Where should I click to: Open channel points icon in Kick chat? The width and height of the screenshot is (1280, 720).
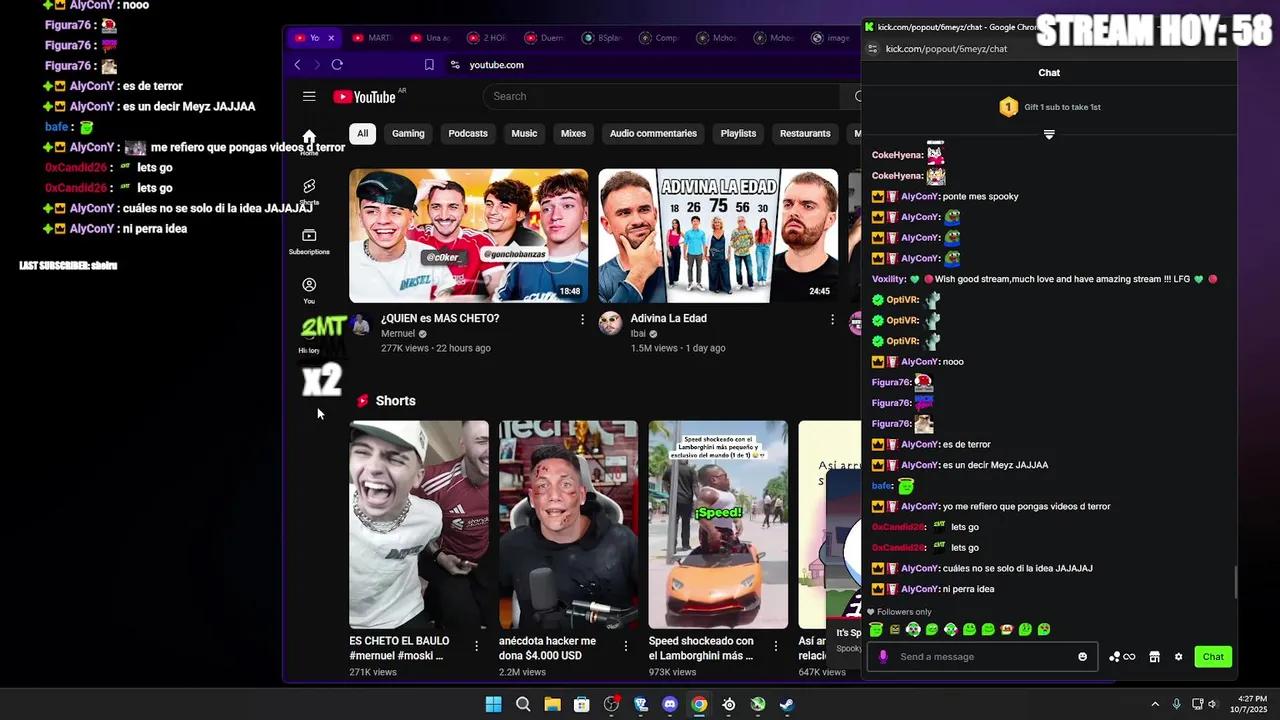1121,657
